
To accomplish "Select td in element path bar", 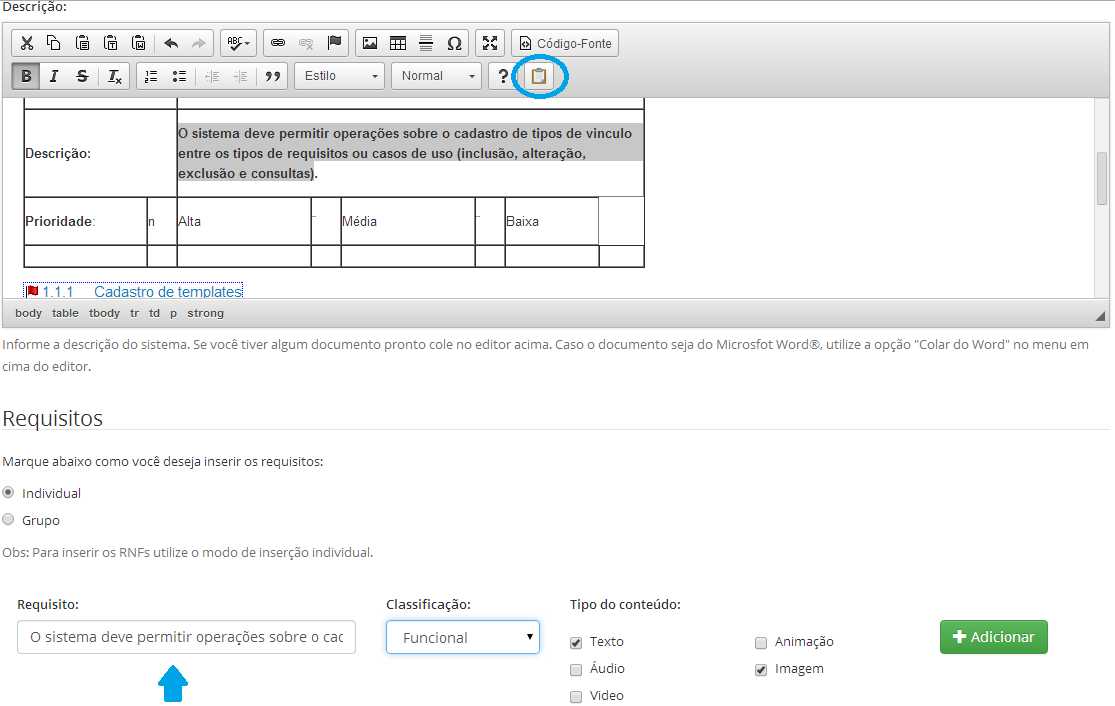I will tap(154, 313).
